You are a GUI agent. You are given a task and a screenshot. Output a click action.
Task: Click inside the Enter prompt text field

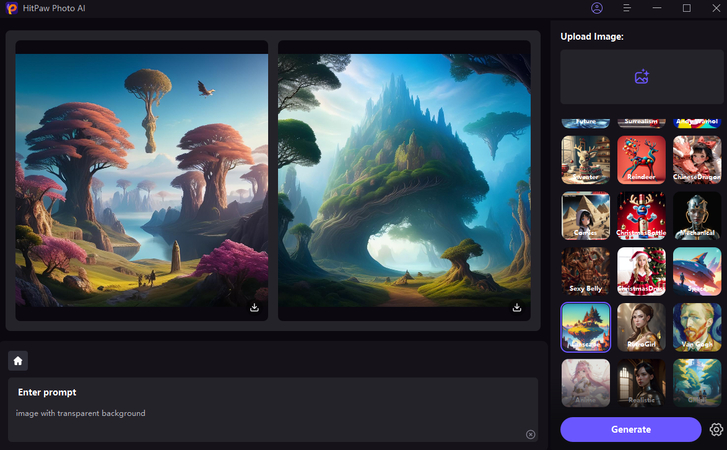273,410
